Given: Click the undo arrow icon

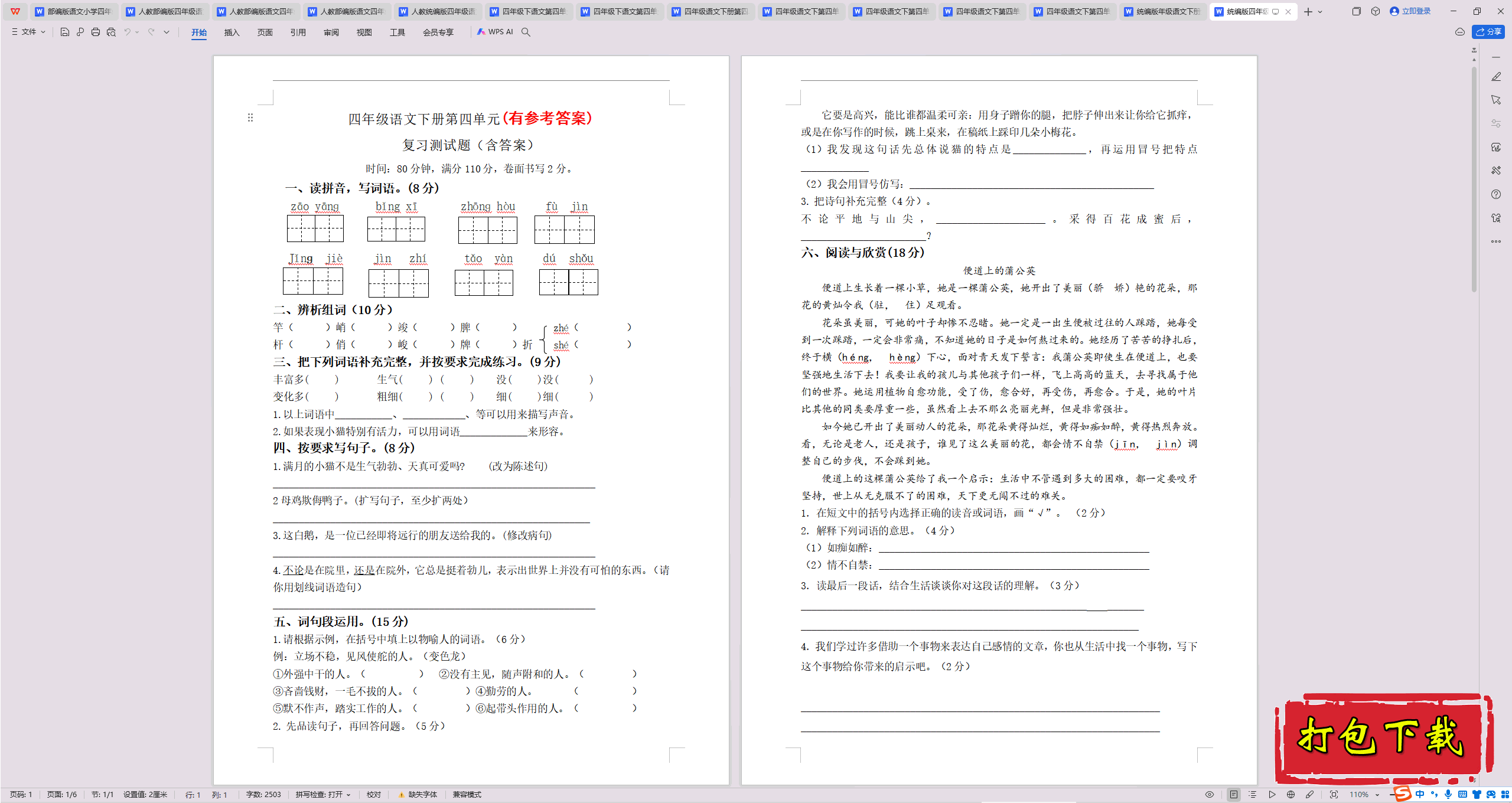Looking at the screenshot, I should 127,32.
